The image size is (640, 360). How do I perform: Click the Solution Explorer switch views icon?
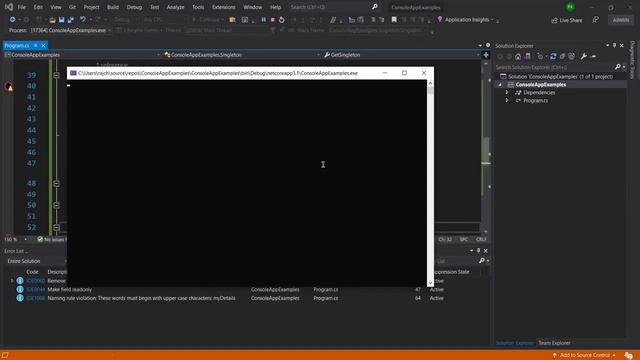(x=527, y=56)
